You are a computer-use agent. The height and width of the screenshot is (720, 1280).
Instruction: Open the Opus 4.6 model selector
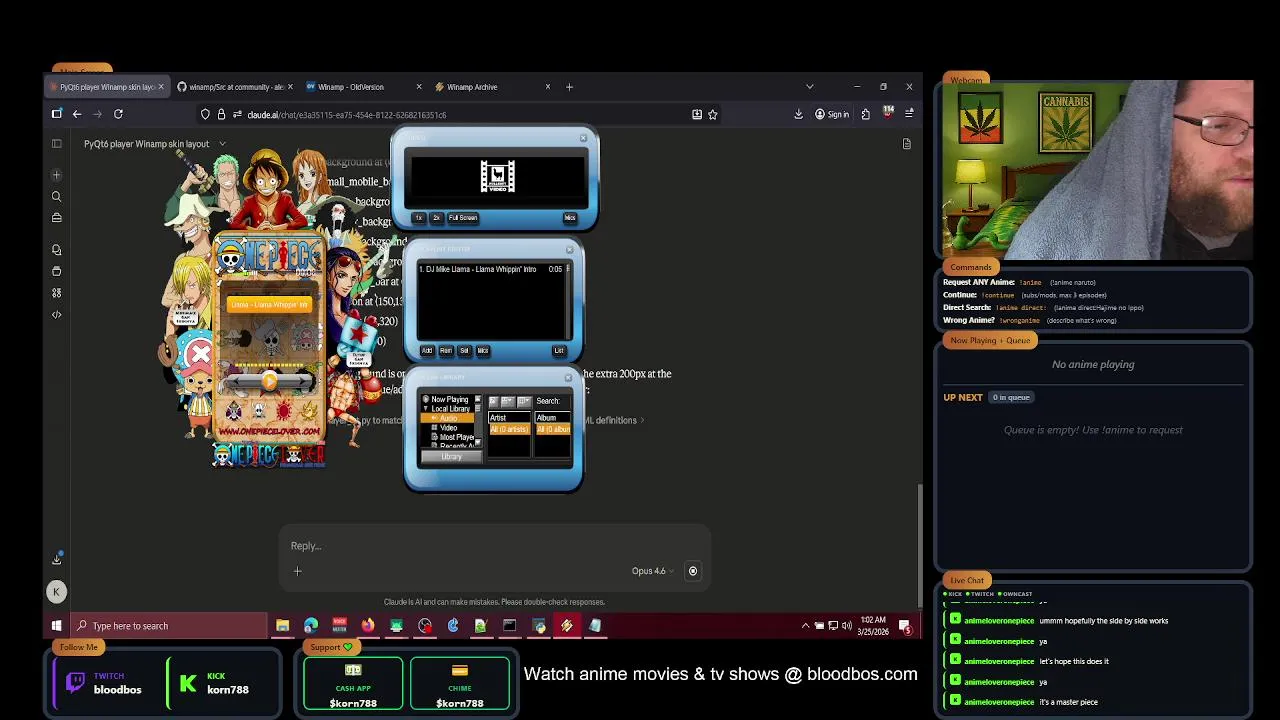[x=652, y=571]
